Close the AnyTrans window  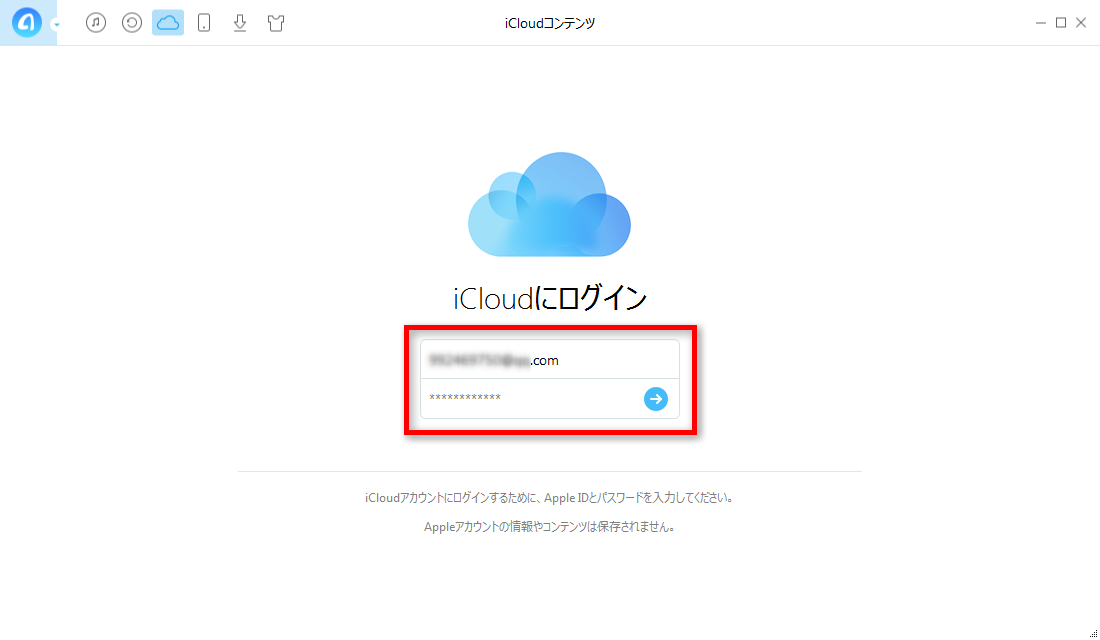click(x=1081, y=22)
